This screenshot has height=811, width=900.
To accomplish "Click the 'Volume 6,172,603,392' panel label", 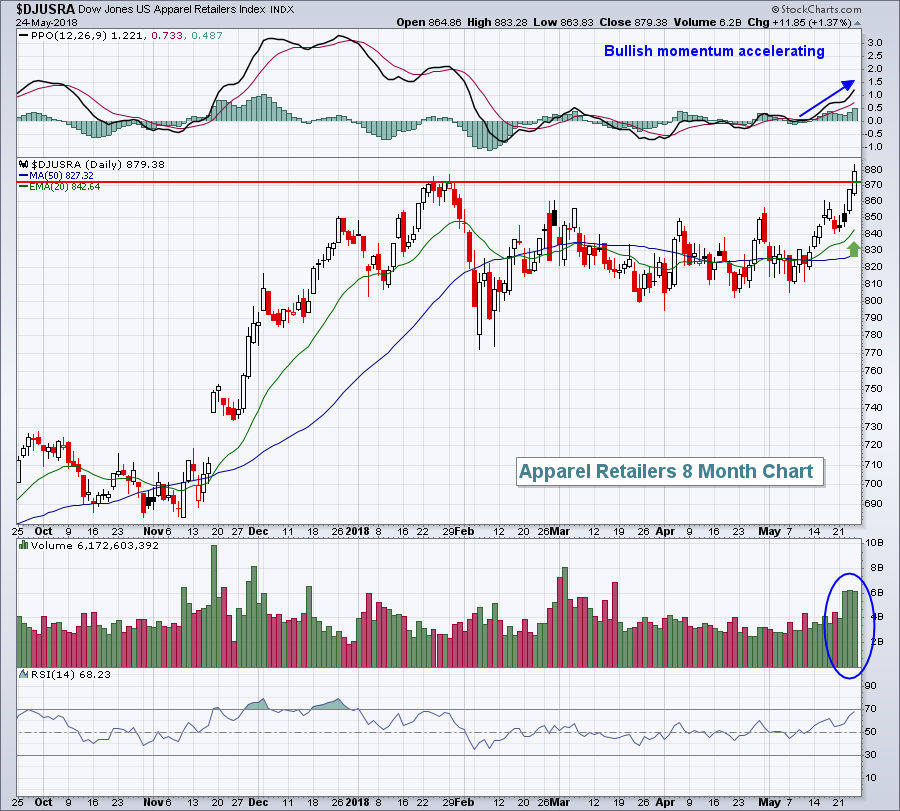I will click(x=95, y=545).
